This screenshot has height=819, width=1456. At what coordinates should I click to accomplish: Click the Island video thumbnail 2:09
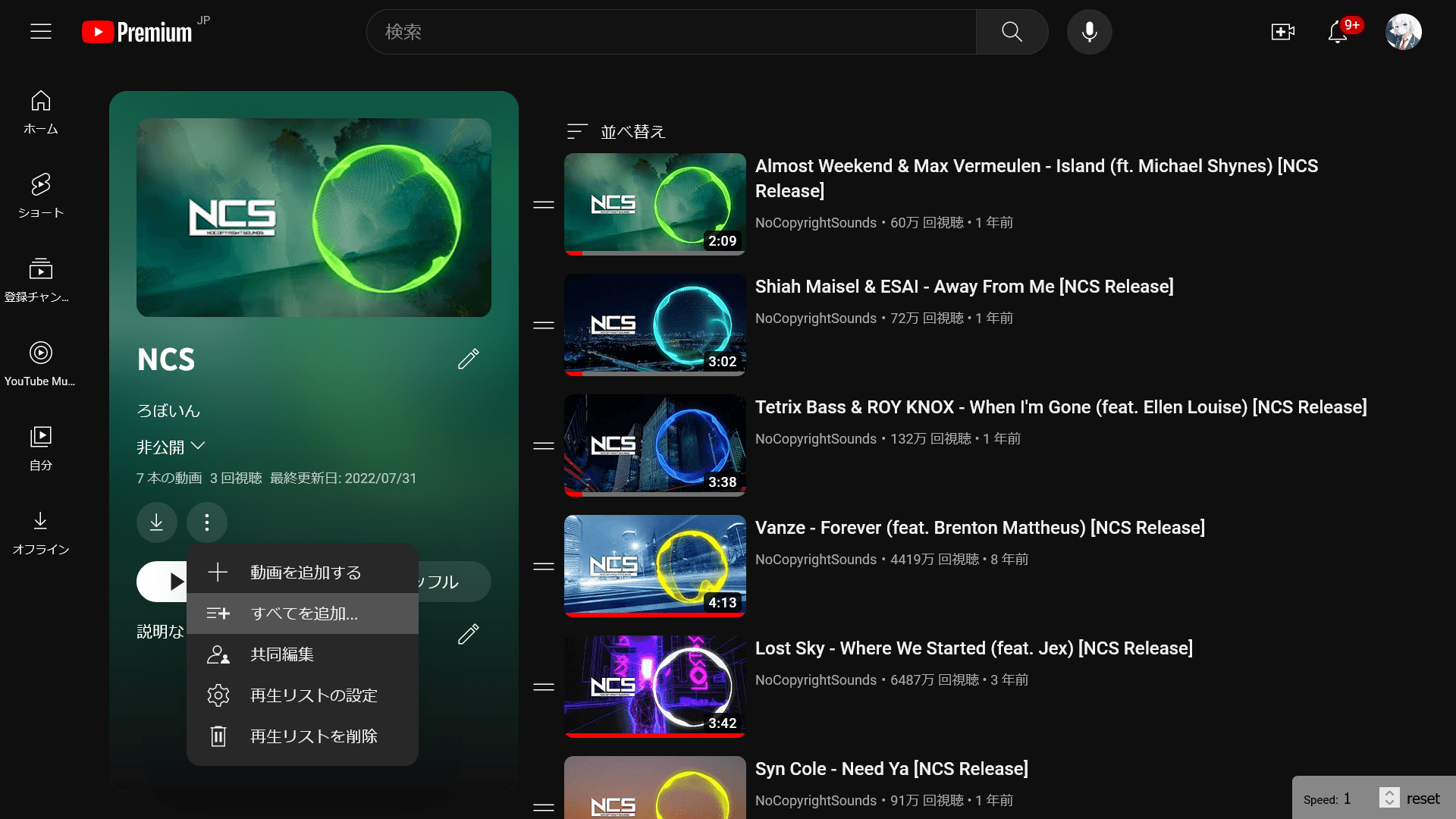(655, 205)
